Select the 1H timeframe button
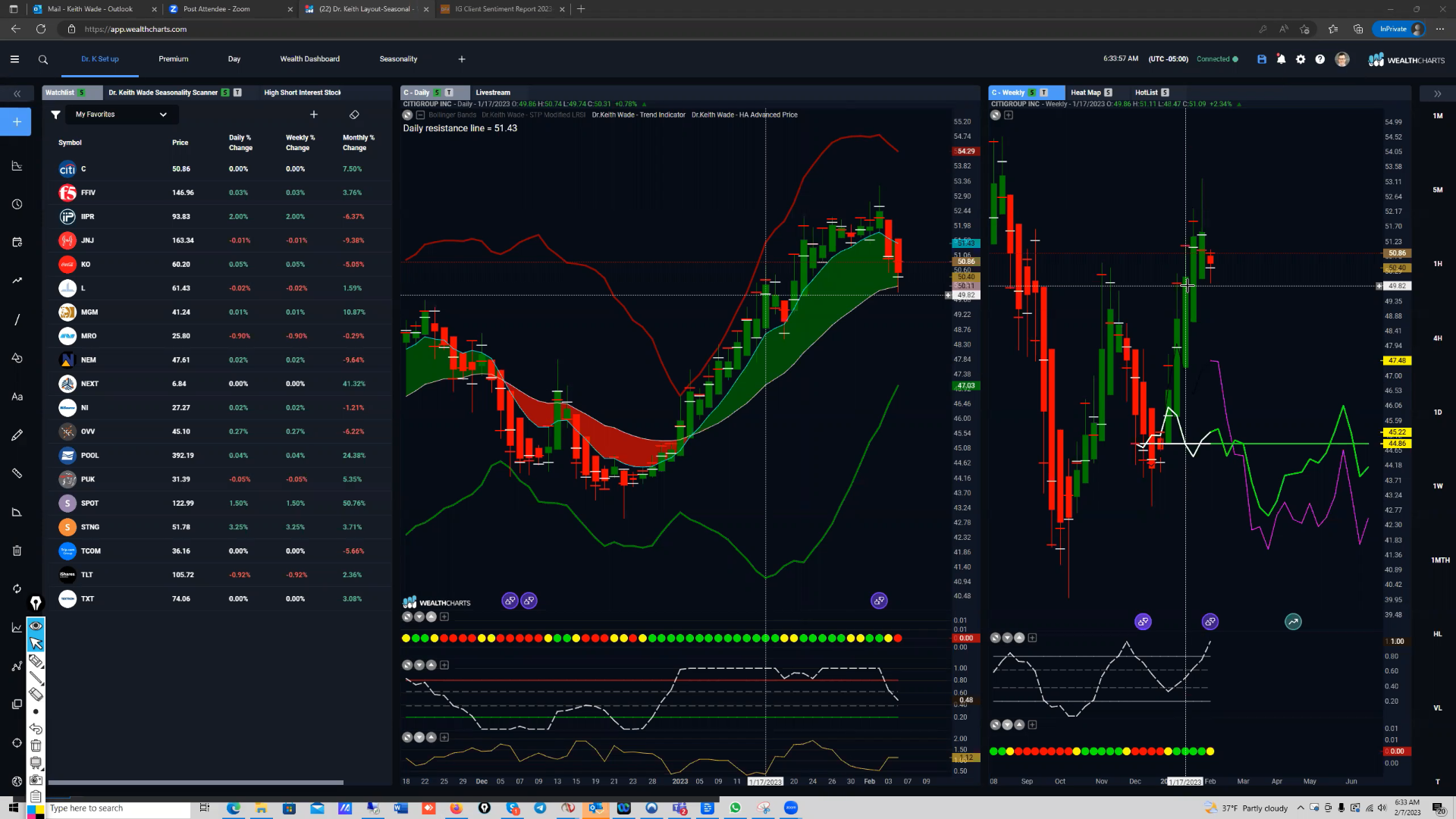 pos(1437,264)
